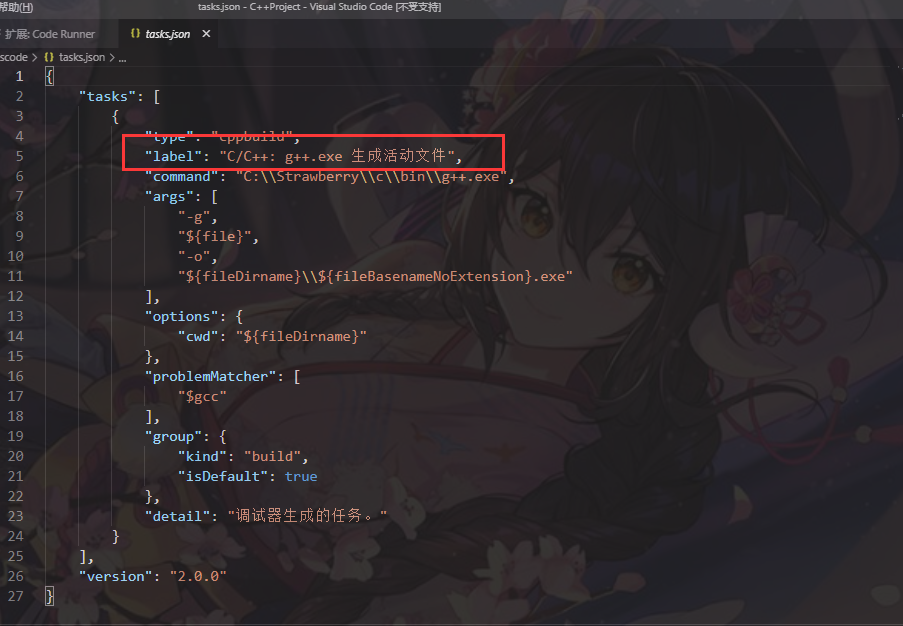Place cursor on the "tasks" key
Image resolution: width=903 pixels, height=626 pixels.
(107, 96)
